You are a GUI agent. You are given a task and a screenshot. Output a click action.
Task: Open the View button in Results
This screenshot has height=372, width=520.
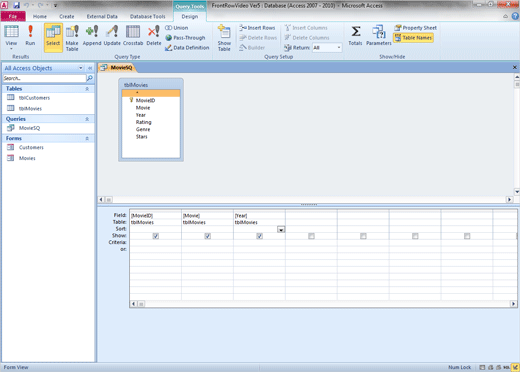click(11, 37)
